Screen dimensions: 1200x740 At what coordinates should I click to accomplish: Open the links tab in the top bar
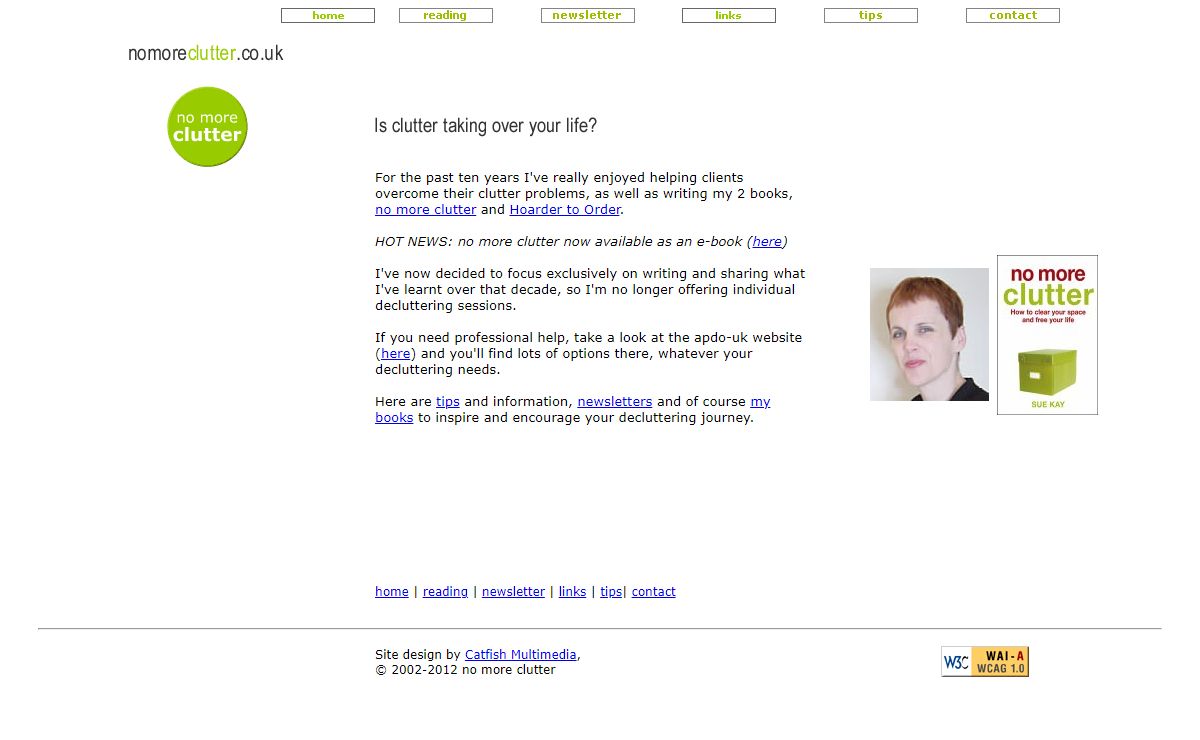coord(728,15)
